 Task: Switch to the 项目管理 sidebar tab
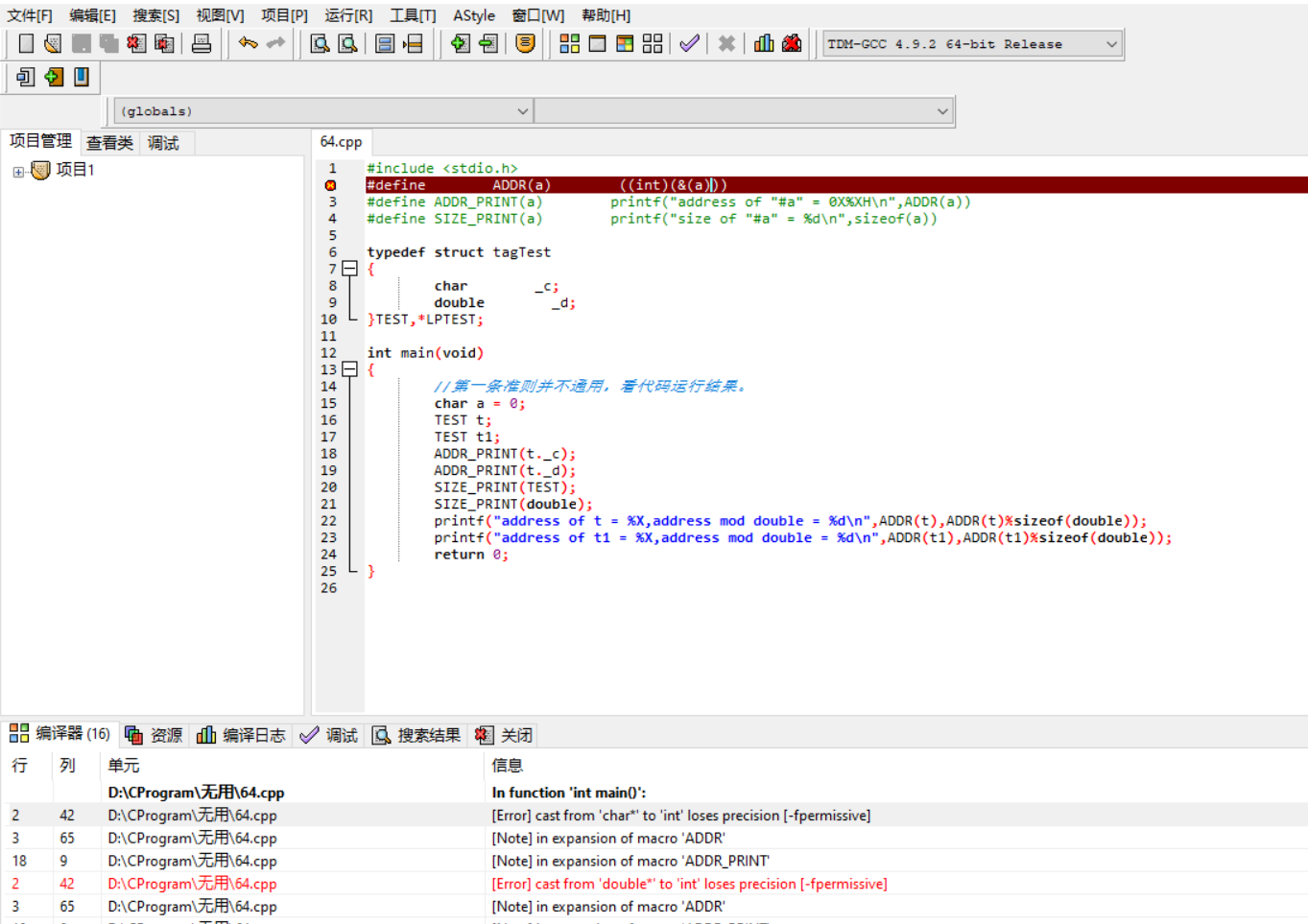click(x=40, y=141)
